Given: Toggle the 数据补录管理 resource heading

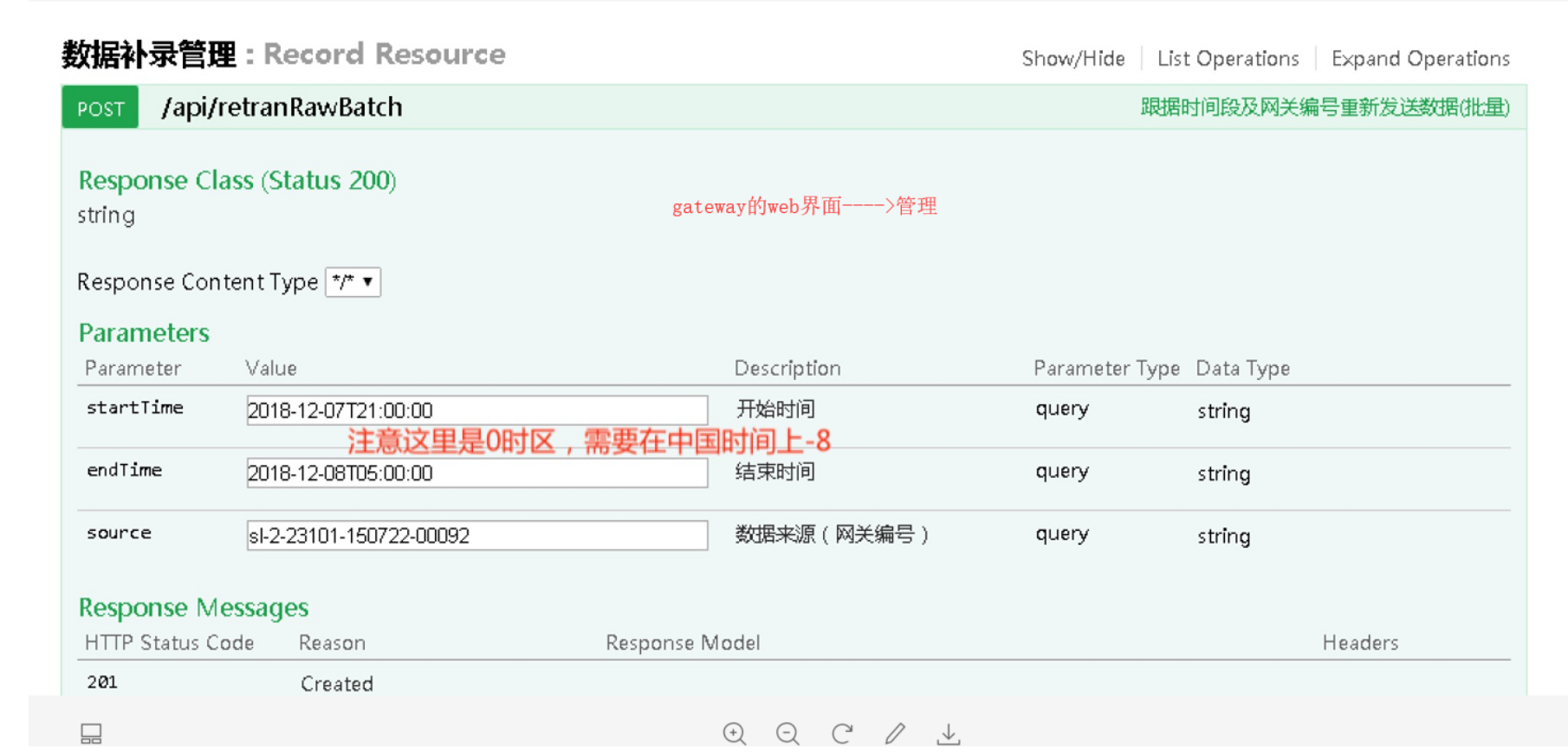Looking at the screenshot, I should (x=148, y=55).
